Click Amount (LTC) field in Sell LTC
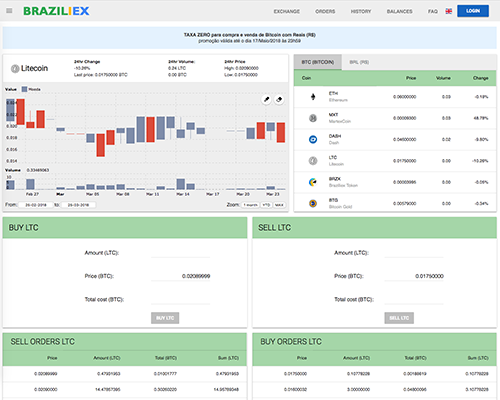500x400 pixels. click(414, 253)
